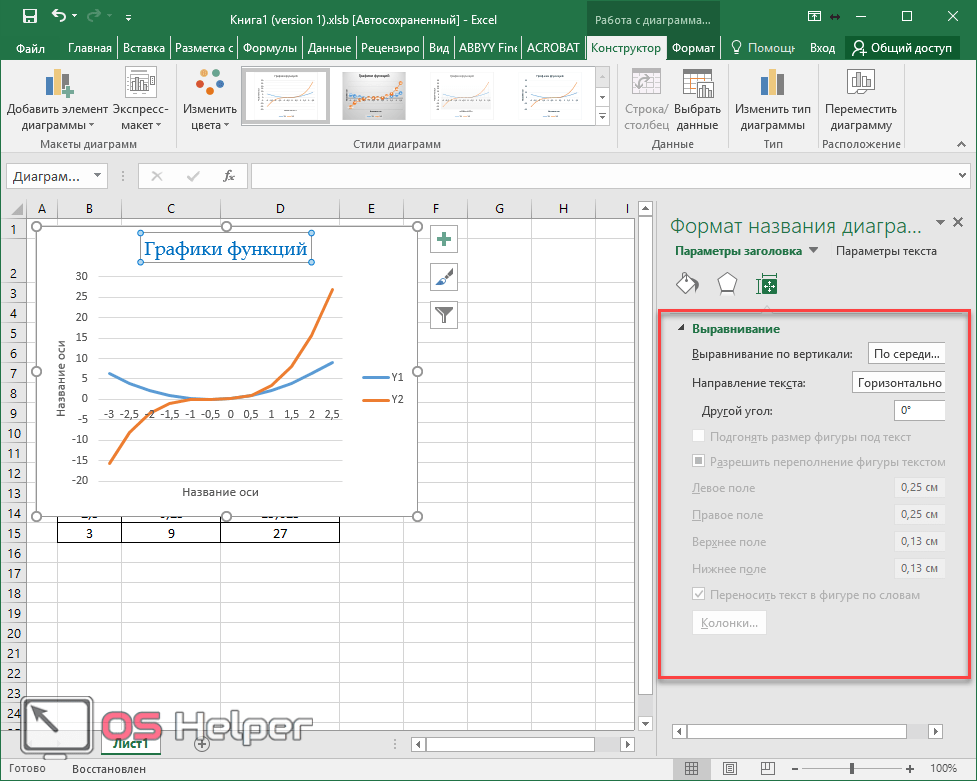
Task: Click the Undo arrow icon
Action: [59, 16]
